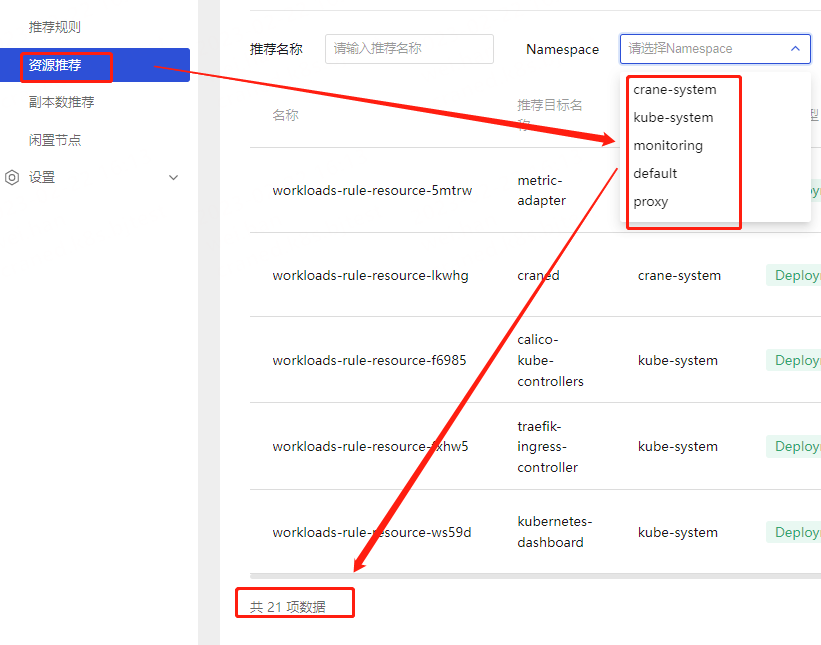Click workloads-rule-resource-ws59d row name

point(372,532)
